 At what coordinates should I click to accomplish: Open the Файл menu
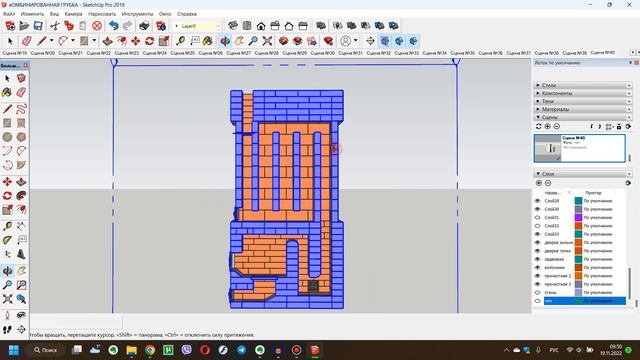[x=9, y=14]
